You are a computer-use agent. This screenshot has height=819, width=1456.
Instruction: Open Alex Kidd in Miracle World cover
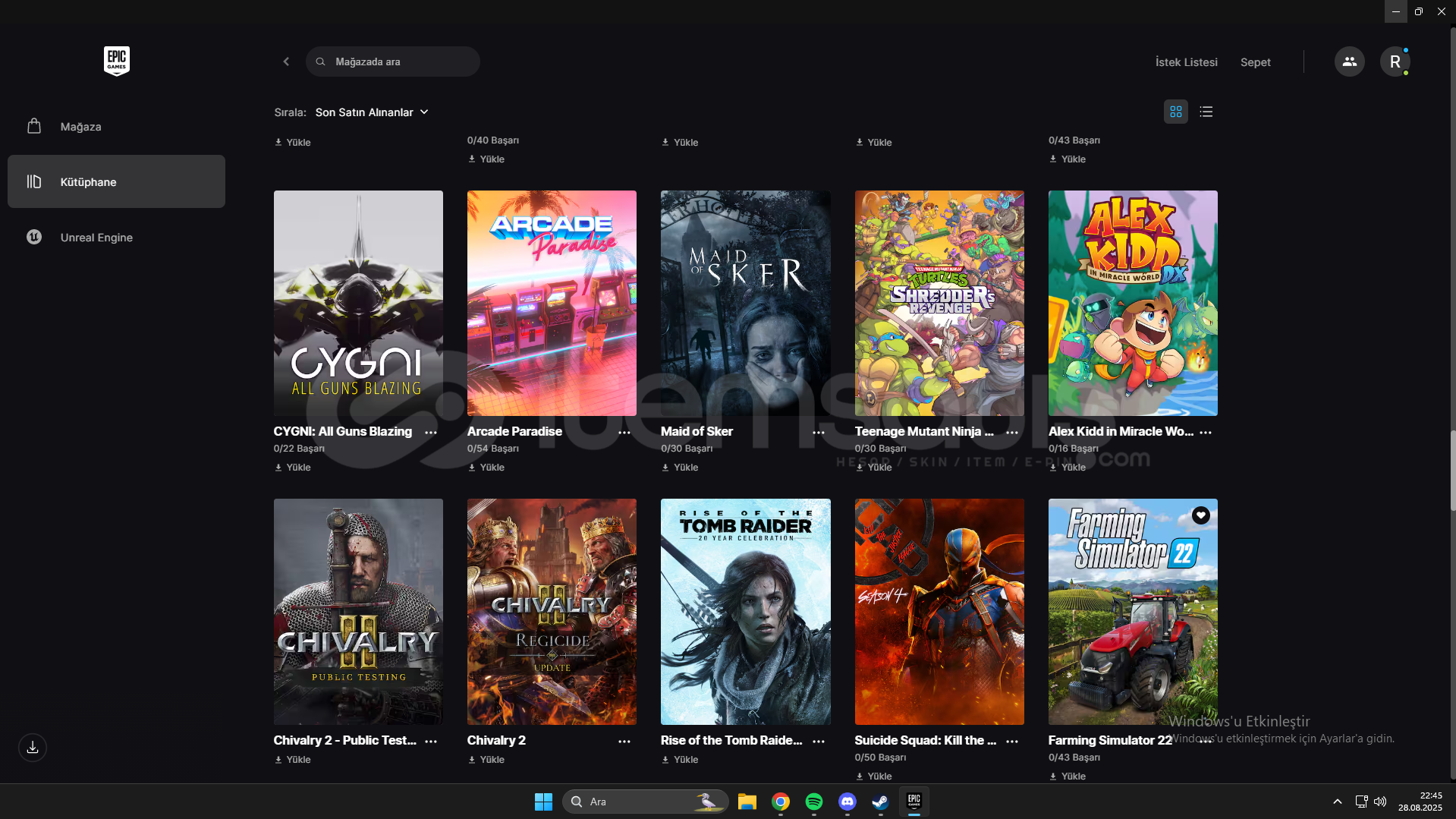[1133, 303]
